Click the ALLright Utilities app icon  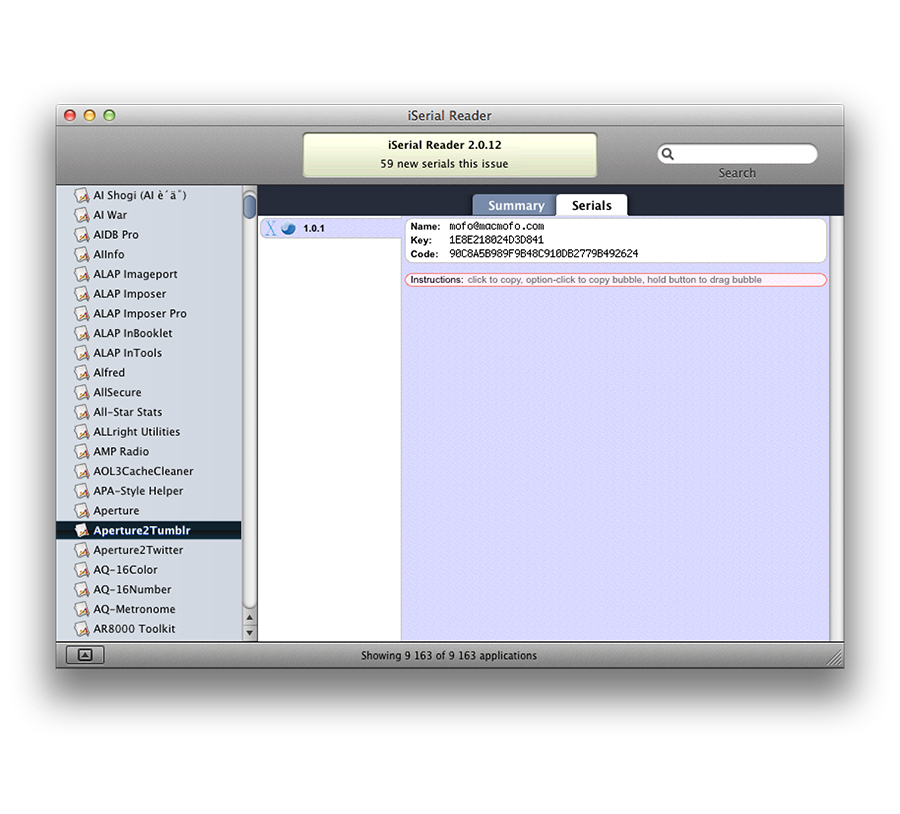tap(82, 432)
